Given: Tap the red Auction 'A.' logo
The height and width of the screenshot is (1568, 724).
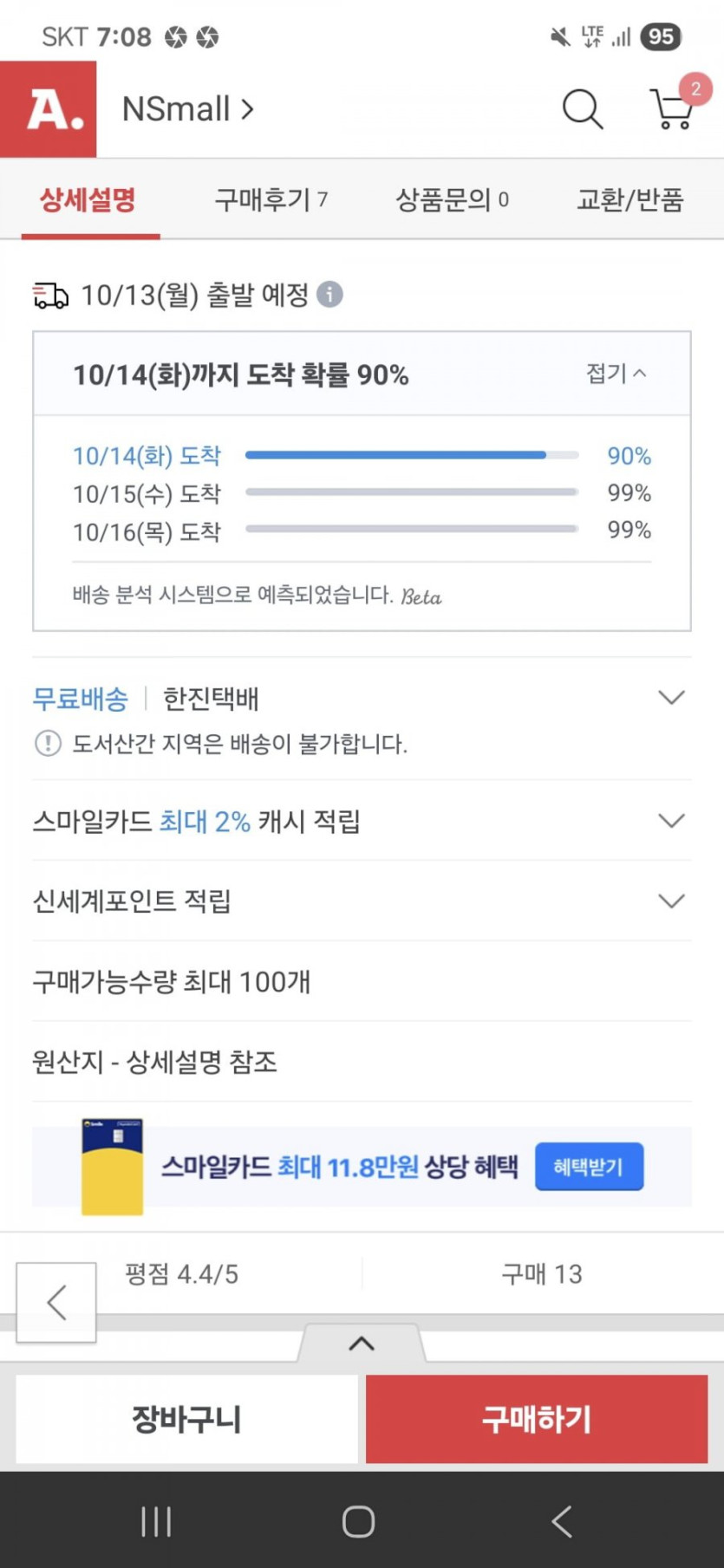Looking at the screenshot, I should [x=49, y=109].
